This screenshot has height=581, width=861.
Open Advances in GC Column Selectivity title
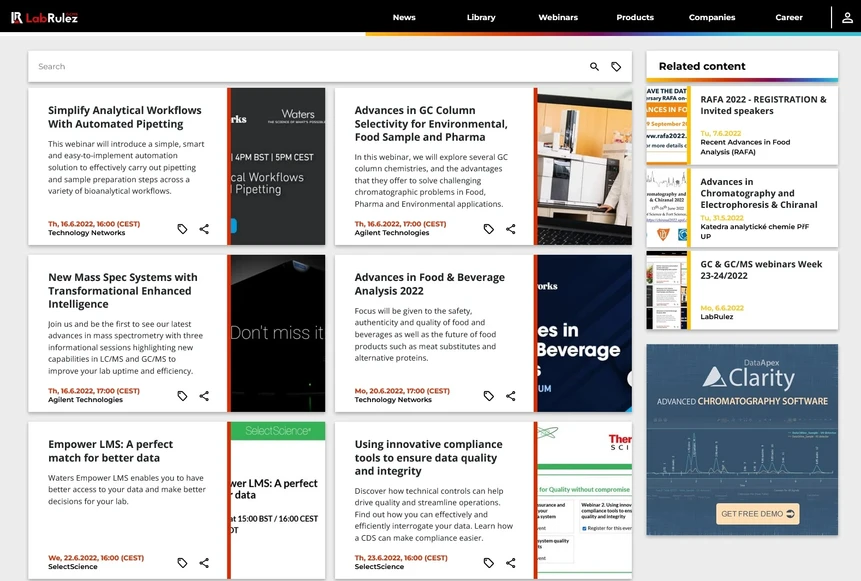pos(431,124)
